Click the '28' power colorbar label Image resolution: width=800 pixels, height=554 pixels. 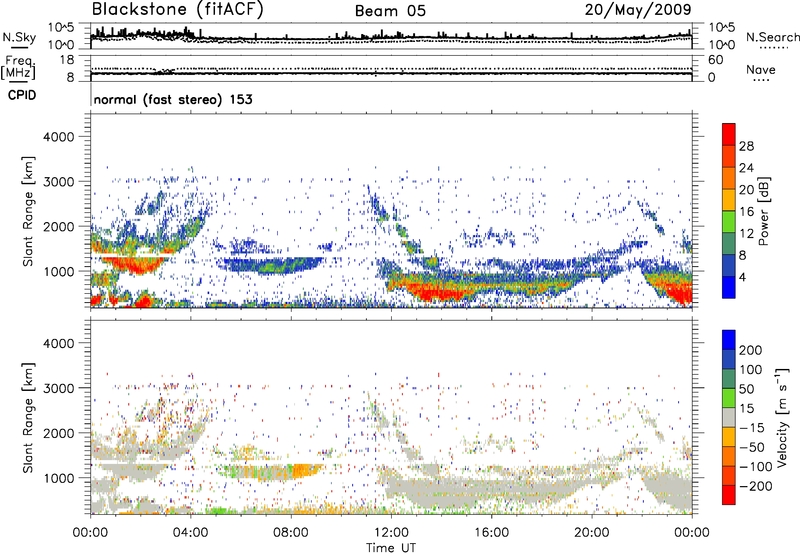pyautogui.click(x=746, y=146)
